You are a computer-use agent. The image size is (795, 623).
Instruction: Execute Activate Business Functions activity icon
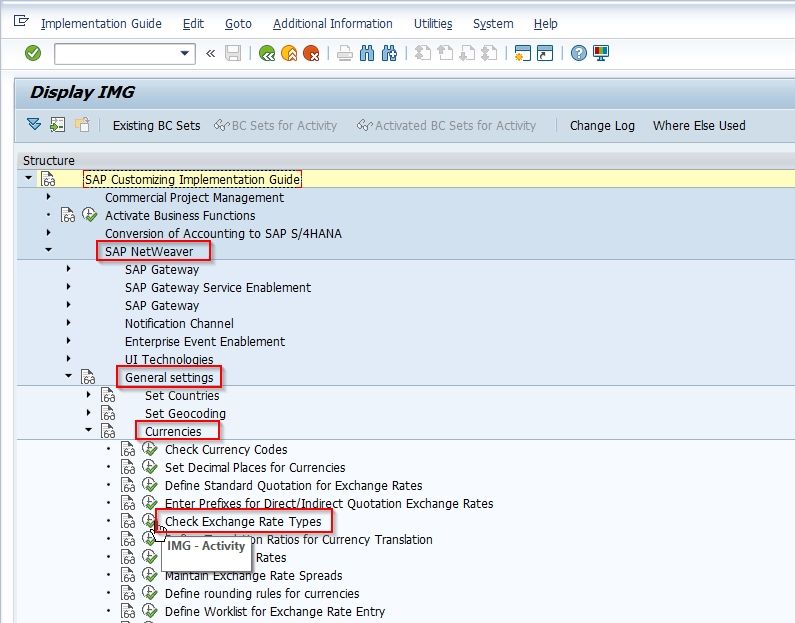[90, 215]
